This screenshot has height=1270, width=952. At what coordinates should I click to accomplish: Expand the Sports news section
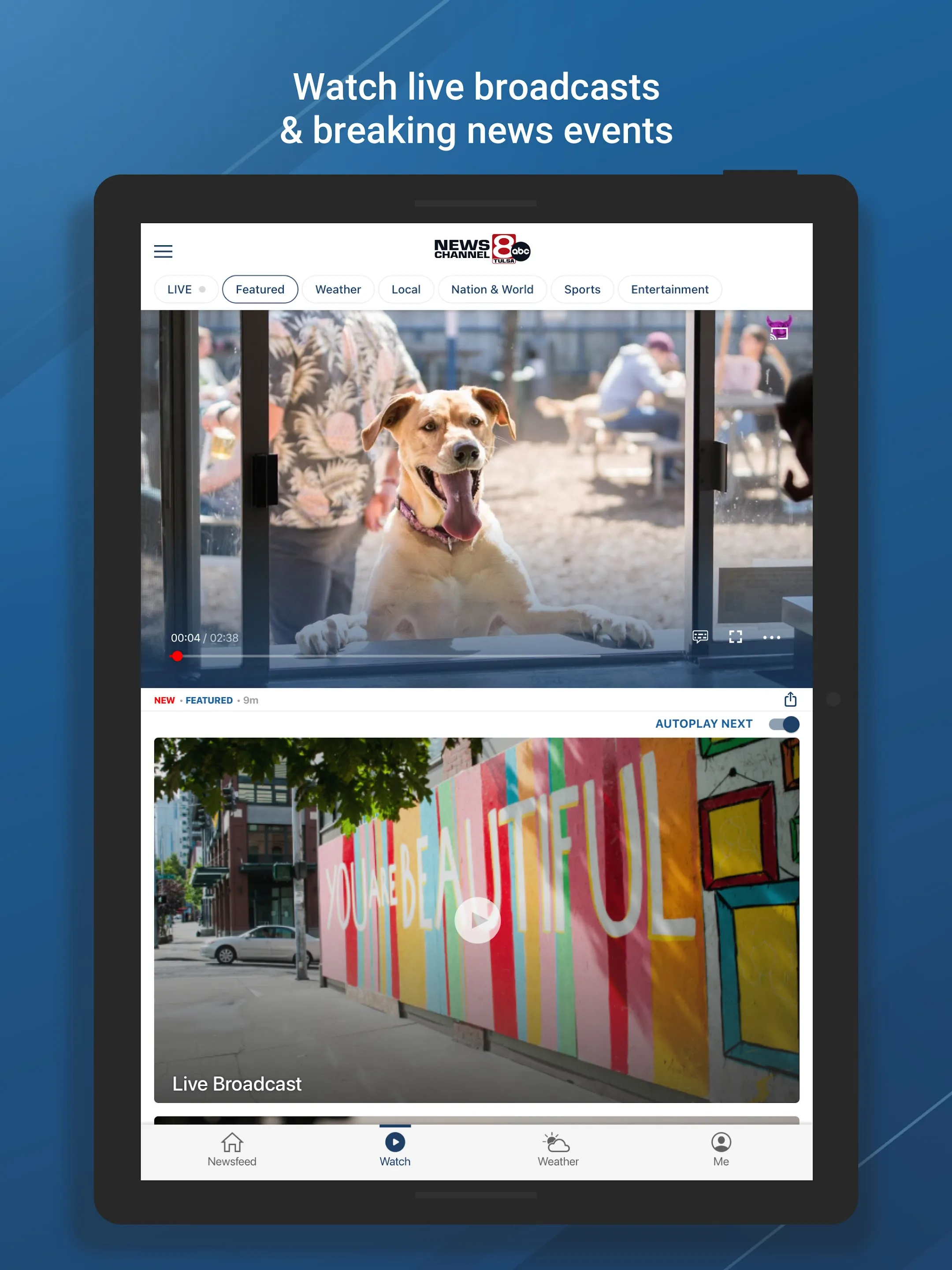(582, 289)
